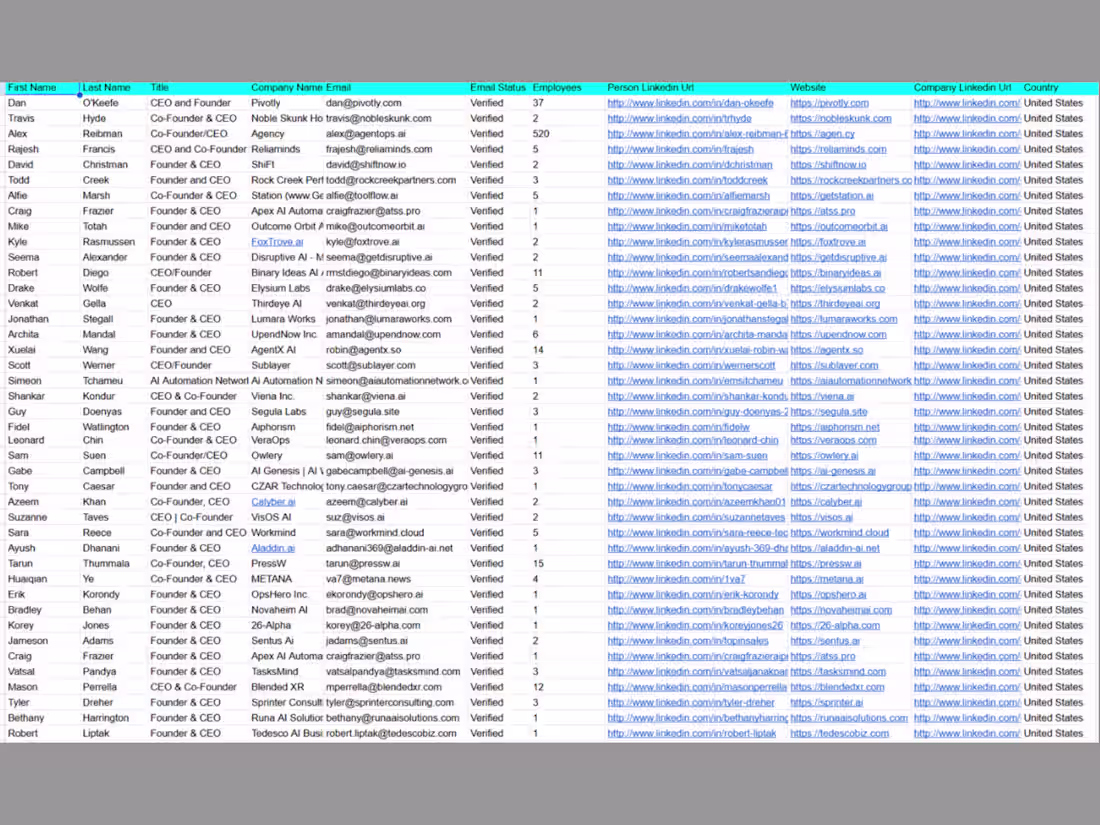This screenshot has width=1100, height=825.
Task: Open the FoxTrove.ai company link
Action: click(x=277, y=242)
